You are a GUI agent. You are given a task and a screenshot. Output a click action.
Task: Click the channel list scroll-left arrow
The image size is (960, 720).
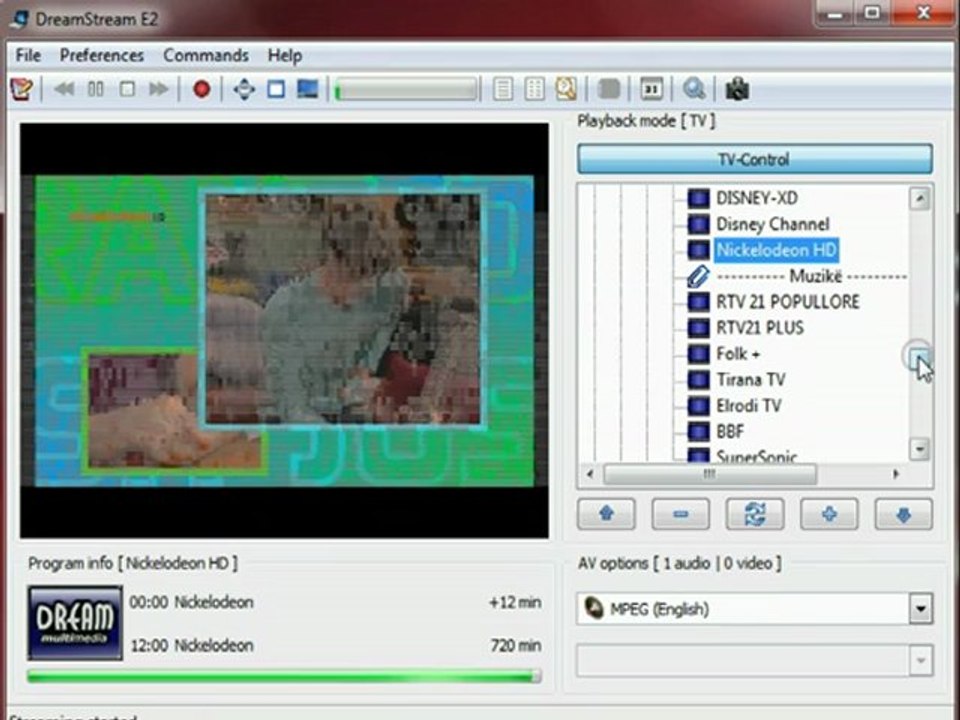(x=590, y=474)
